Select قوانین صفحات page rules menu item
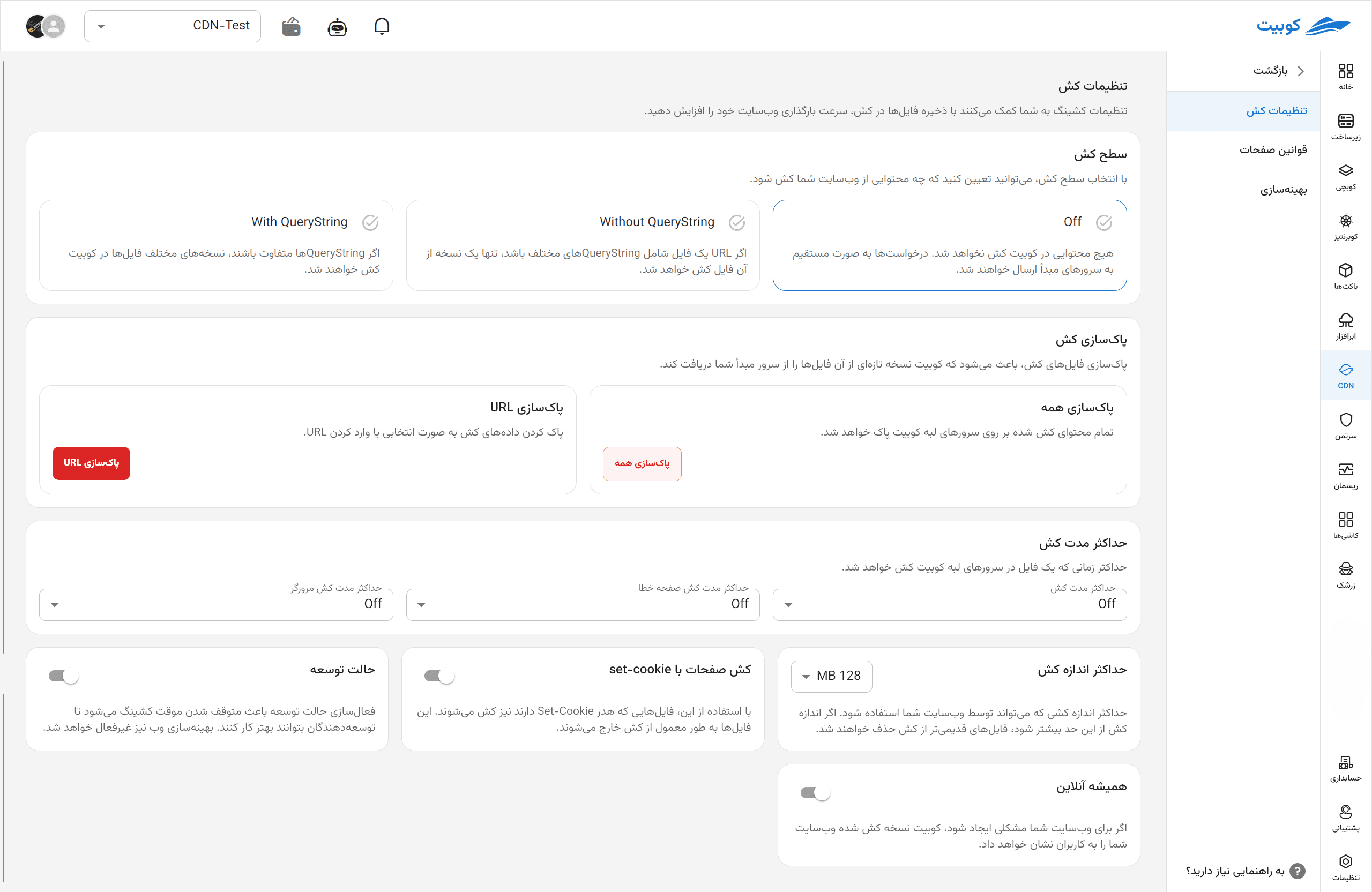 [1243, 150]
